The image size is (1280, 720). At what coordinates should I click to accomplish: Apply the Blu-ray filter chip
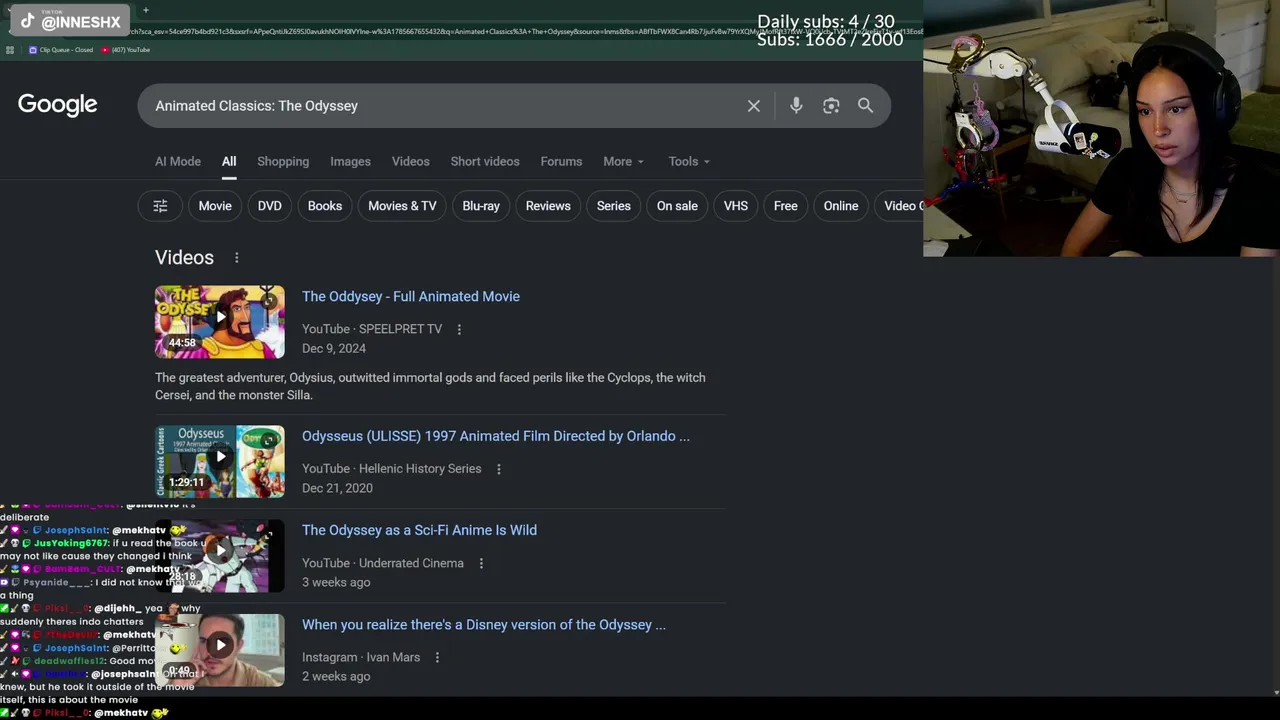(x=481, y=206)
